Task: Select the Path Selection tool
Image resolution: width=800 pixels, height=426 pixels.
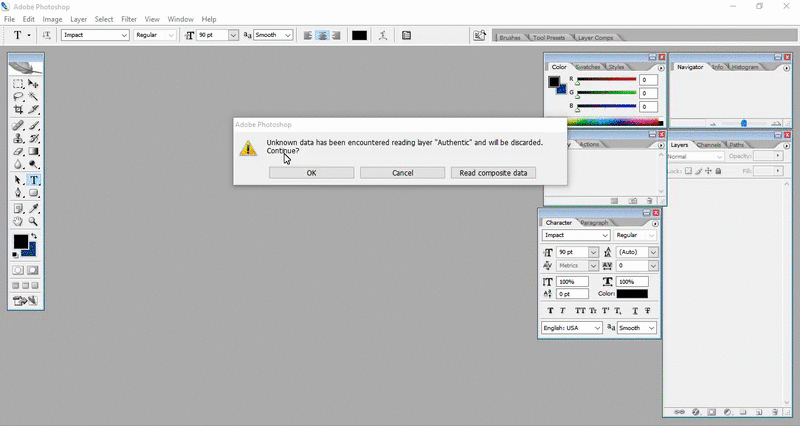Action: [x=18, y=180]
